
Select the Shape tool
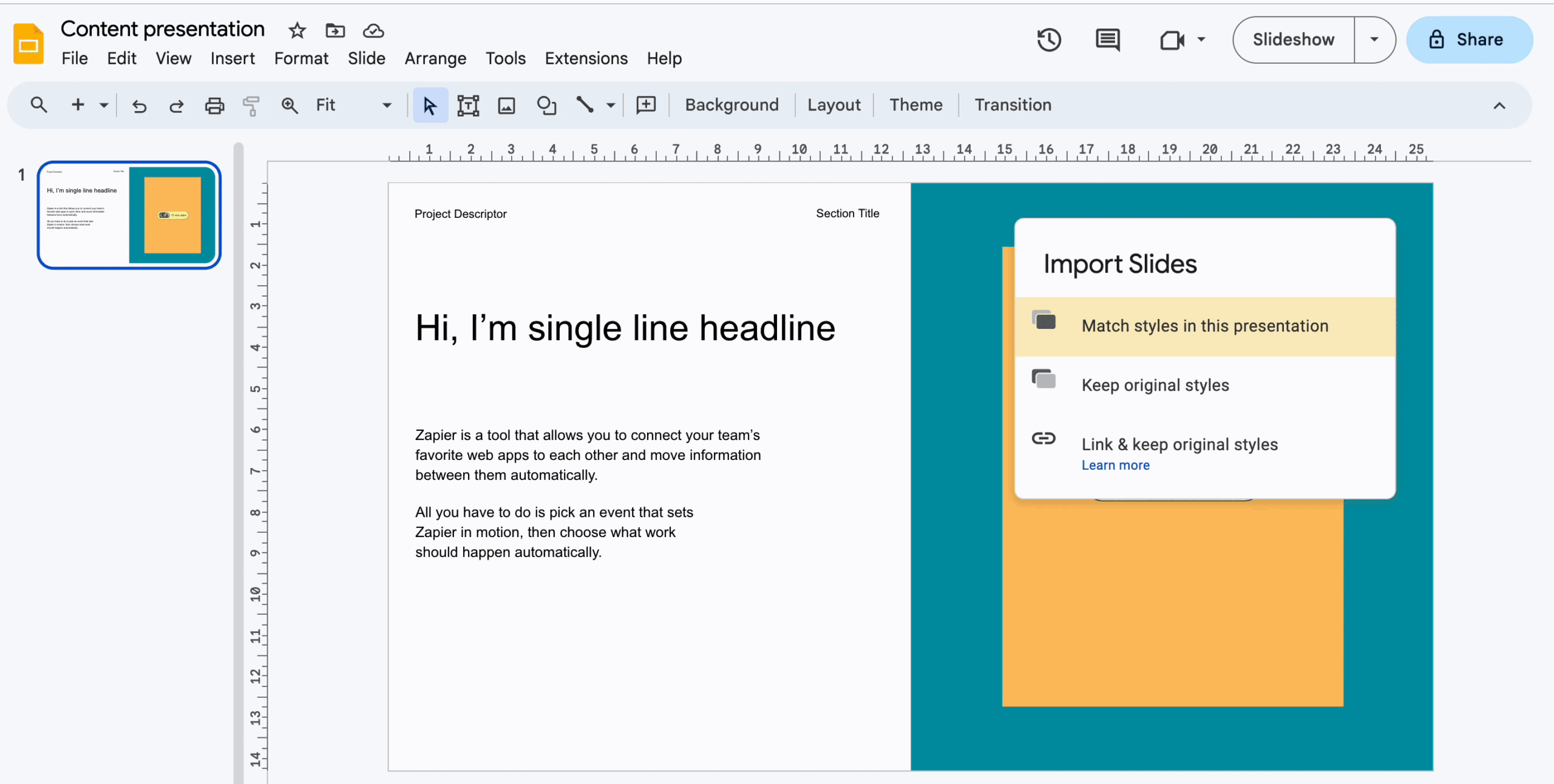(546, 105)
